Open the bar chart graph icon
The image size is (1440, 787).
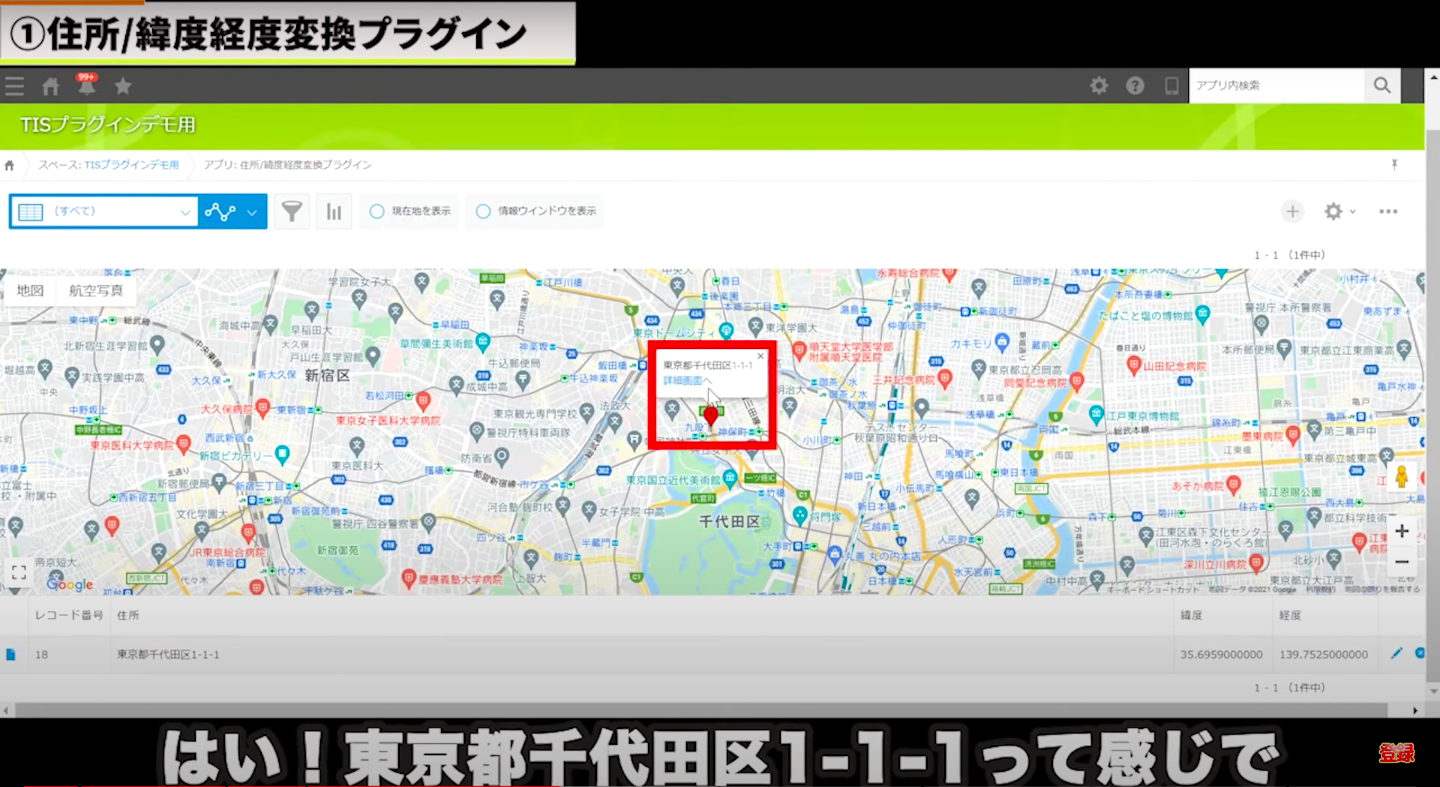point(334,211)
